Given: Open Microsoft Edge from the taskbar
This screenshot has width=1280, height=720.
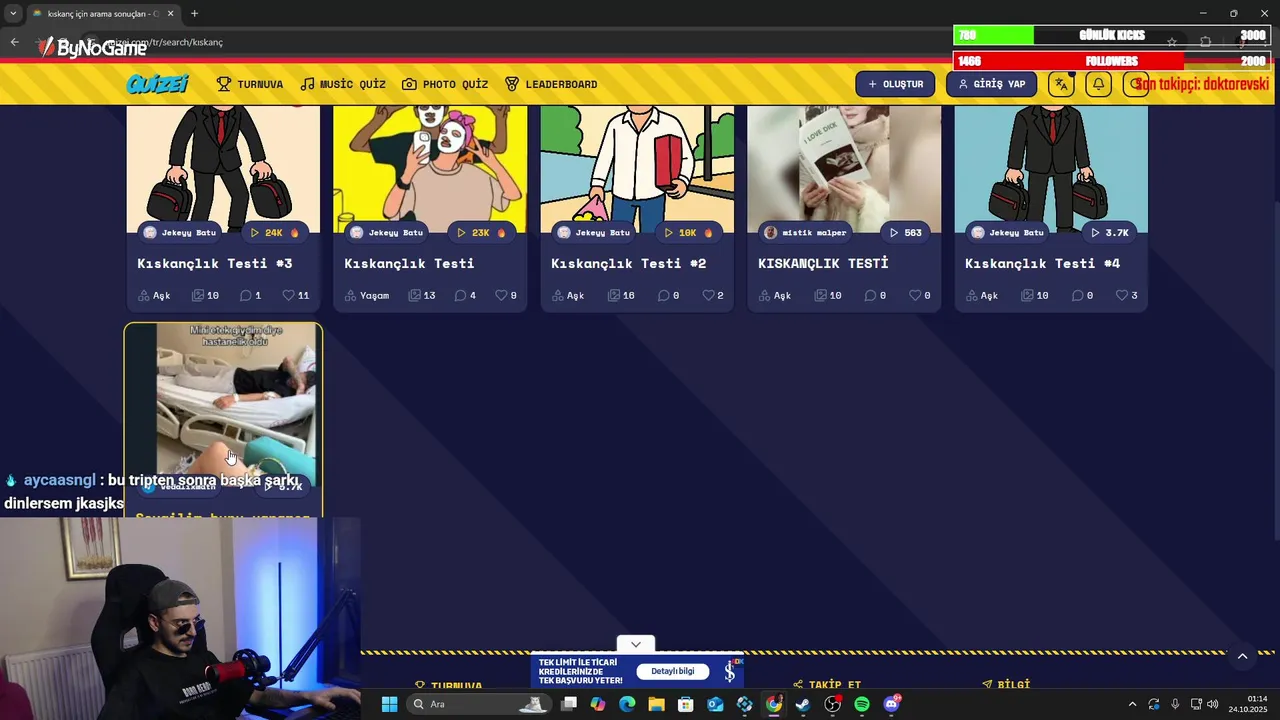Looking at the screenshot, I should [627, 704].
